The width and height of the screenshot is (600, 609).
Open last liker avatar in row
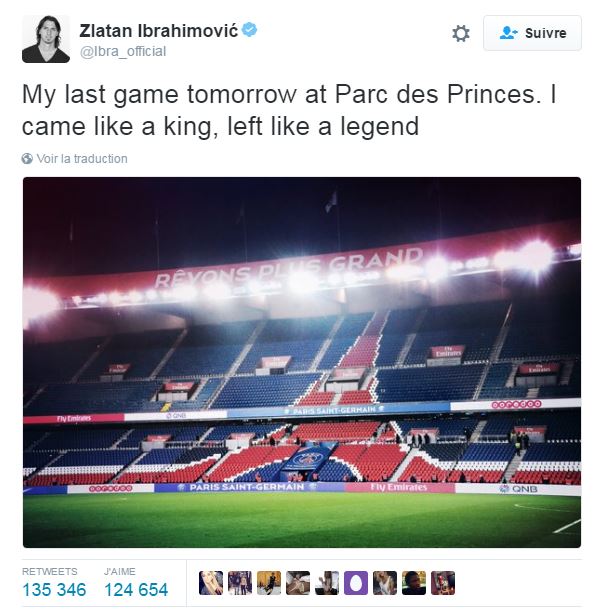click(x=443, y=583)
